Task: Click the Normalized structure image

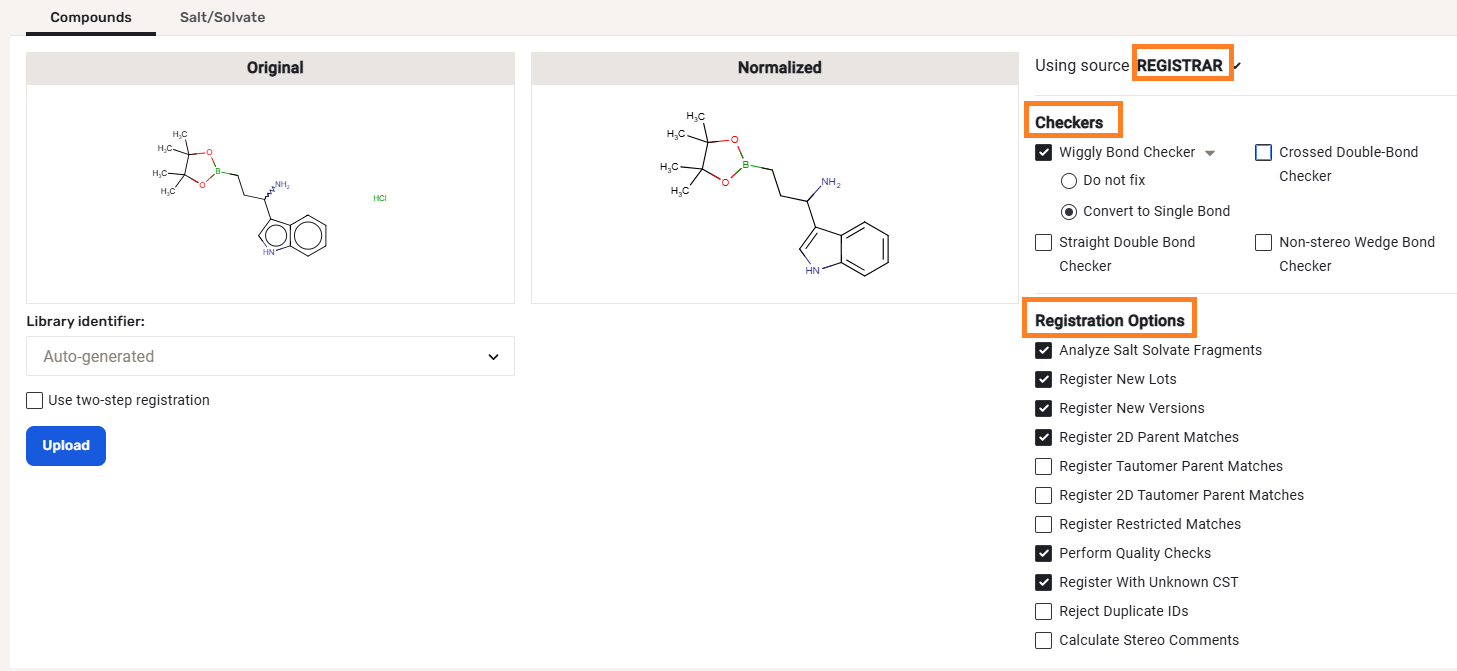Action: [775, 193]
